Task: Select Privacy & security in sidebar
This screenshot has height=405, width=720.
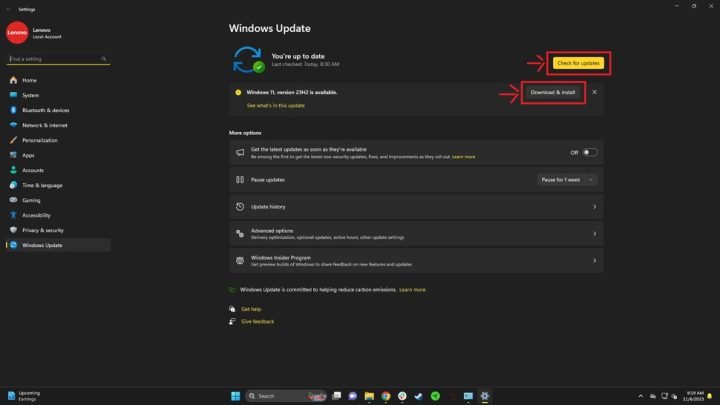Action: (43, 230)
